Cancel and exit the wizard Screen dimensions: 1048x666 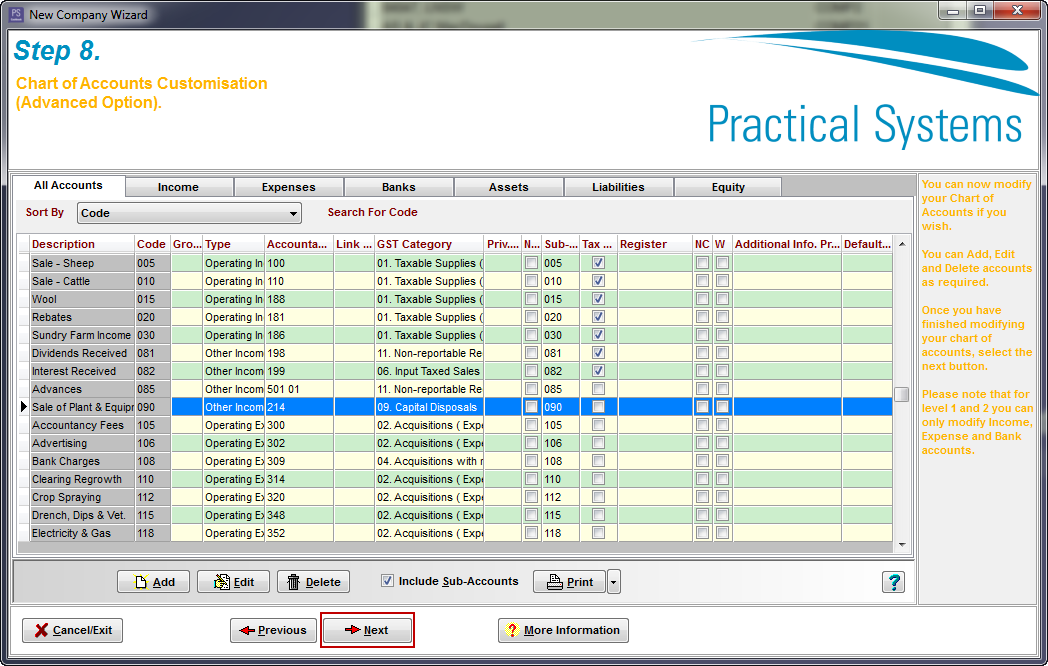72,630
